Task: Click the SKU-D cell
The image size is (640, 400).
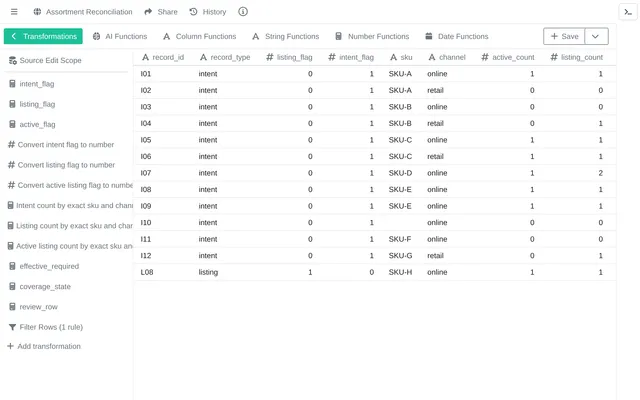Action: click(400, 173)
